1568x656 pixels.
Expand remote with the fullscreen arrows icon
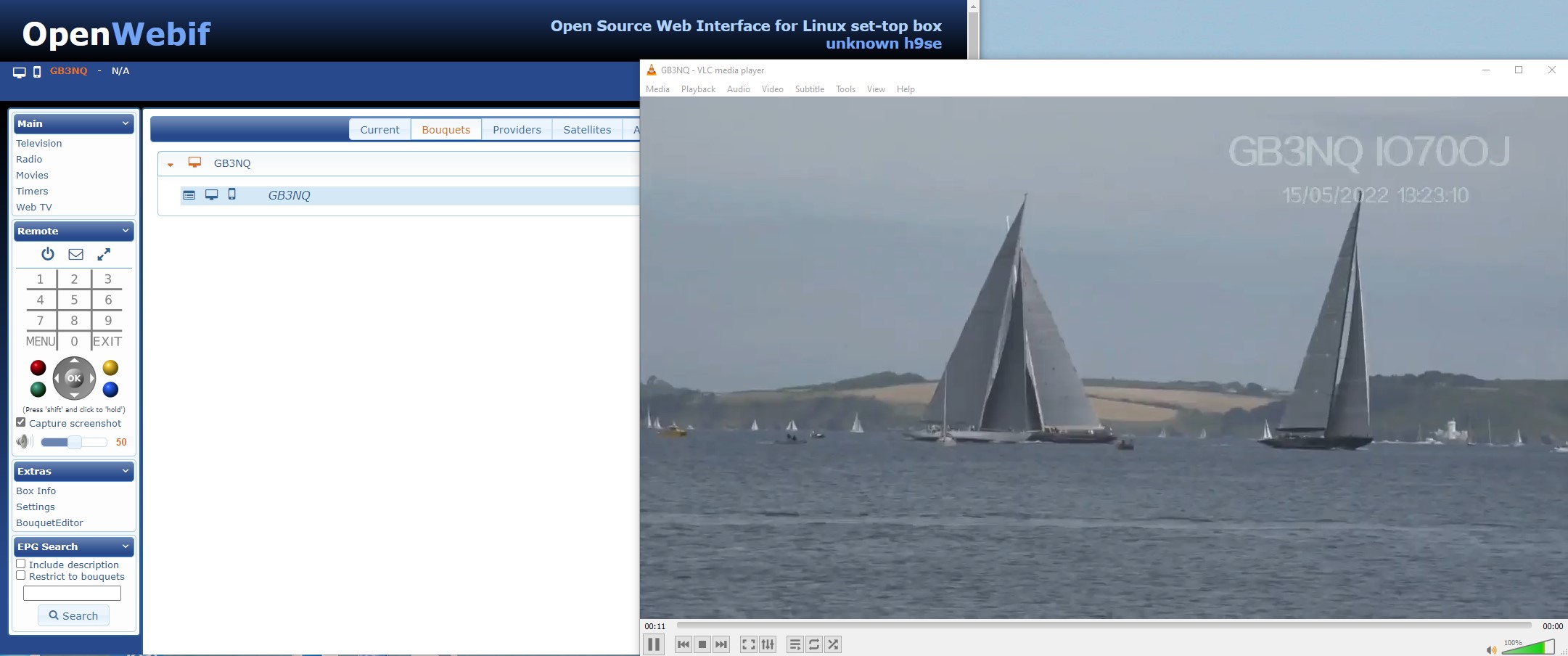104,254
